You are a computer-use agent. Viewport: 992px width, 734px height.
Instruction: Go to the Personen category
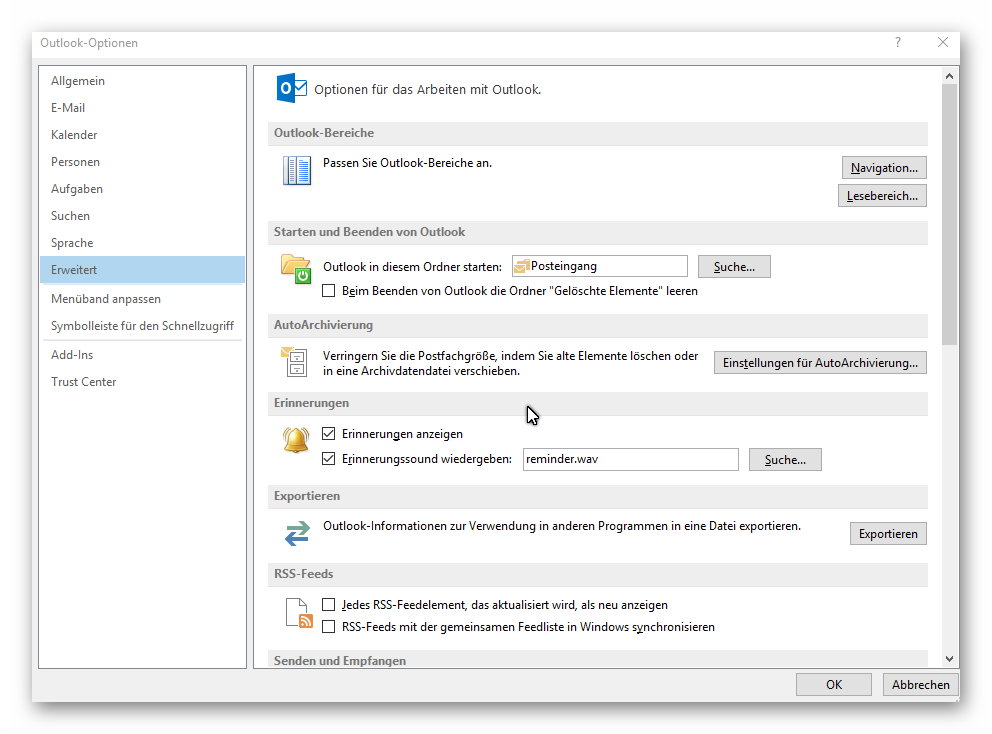(142, 162)
